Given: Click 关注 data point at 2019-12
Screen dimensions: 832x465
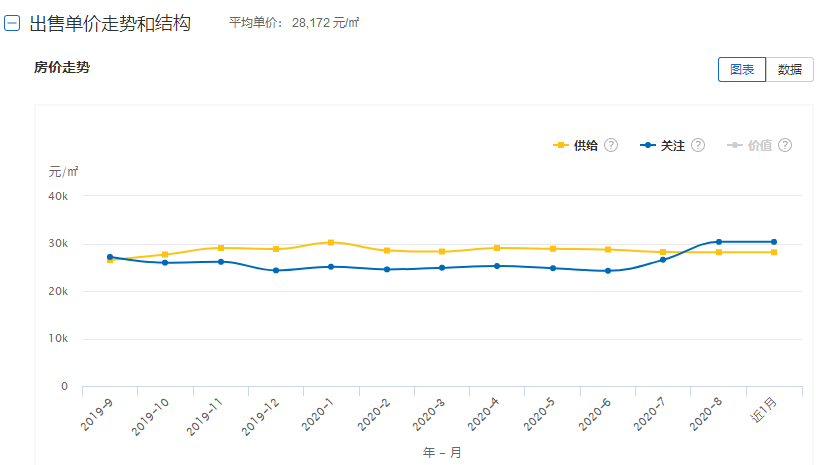Looking at the screenshot, I should click(276, 270).
